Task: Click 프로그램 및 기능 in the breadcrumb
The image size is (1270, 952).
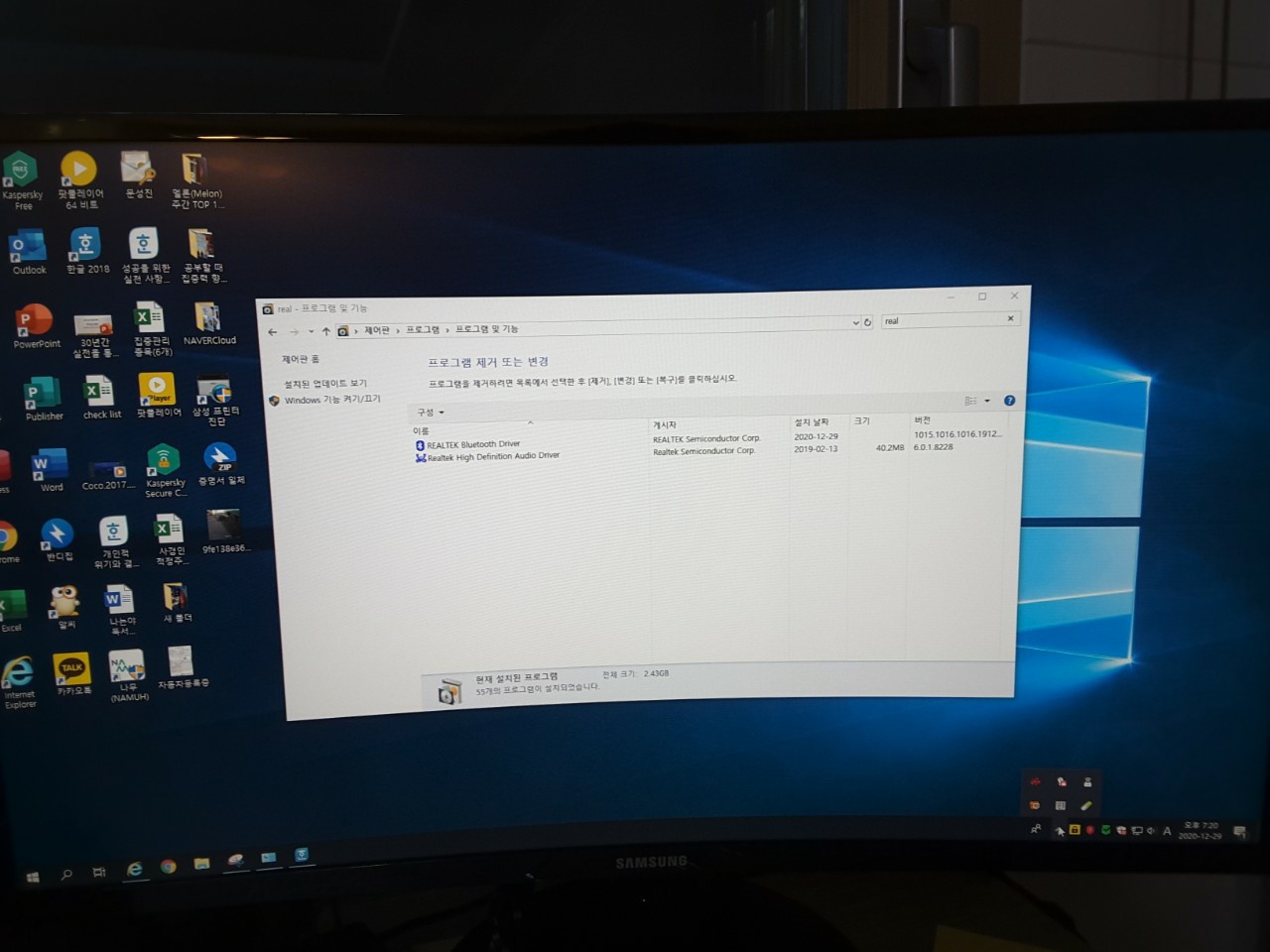Action: 486,329
